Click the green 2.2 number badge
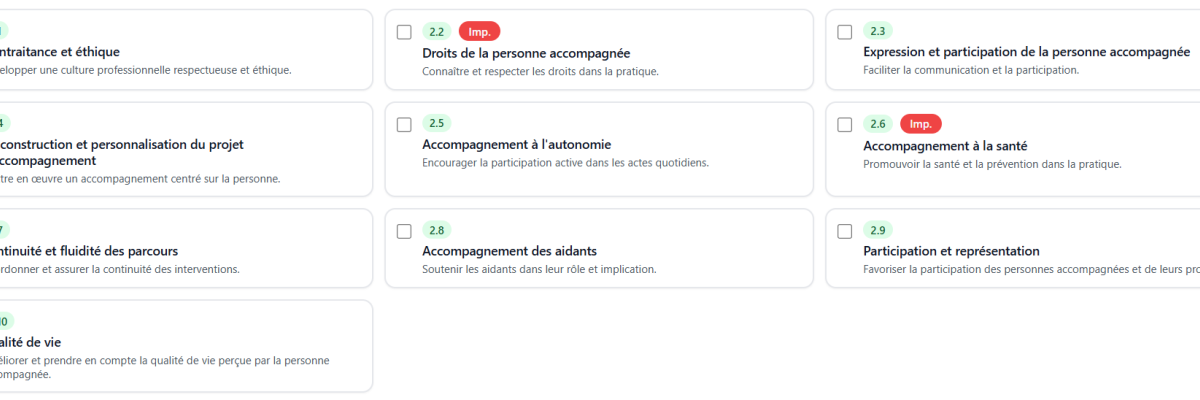Image resolution: width=1200 pixels, height=400 pixels. click(x=437, y=32)
